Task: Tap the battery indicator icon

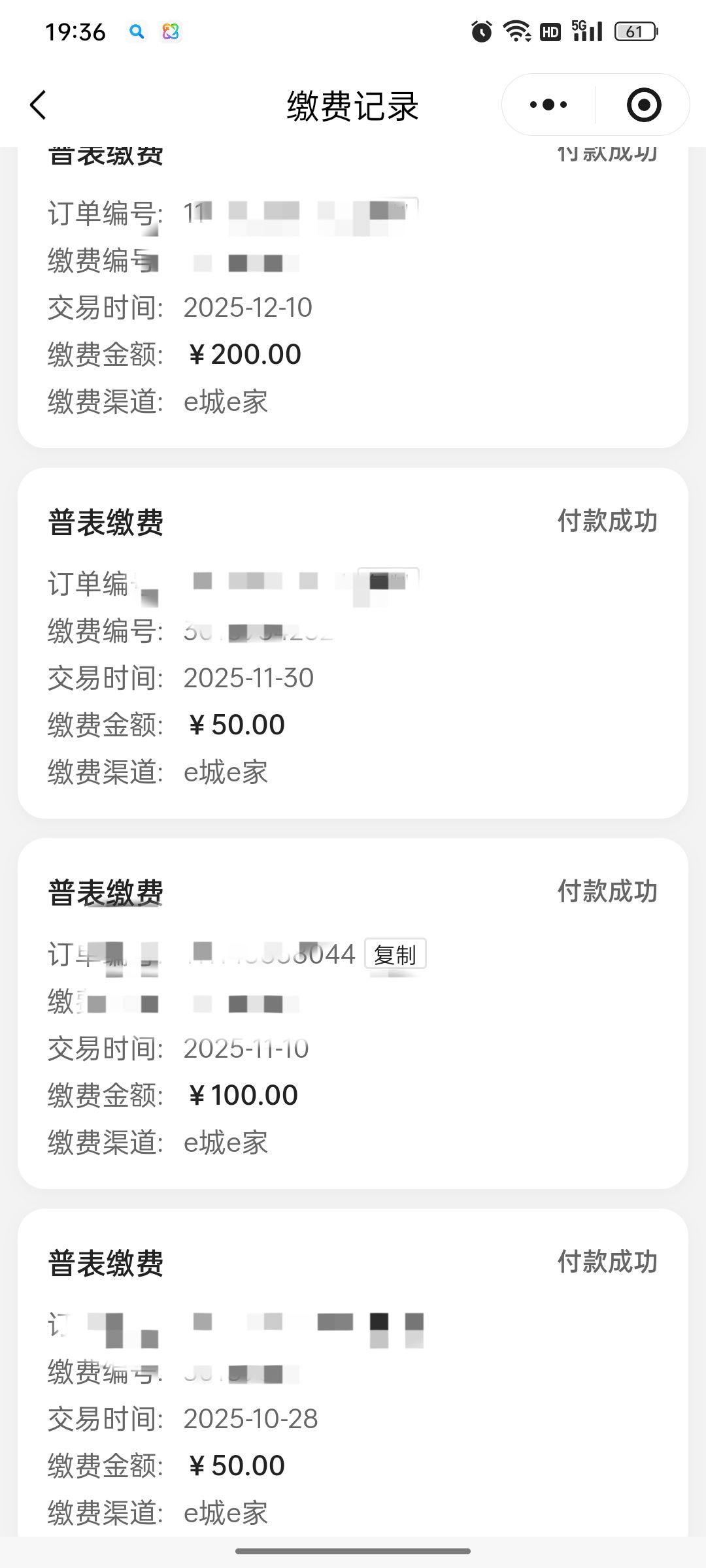Action: pos(636,31)
